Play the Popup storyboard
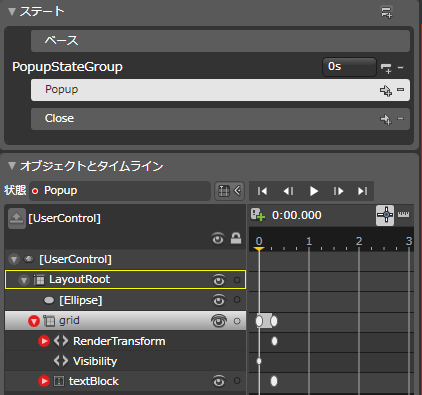 (313, 191)
